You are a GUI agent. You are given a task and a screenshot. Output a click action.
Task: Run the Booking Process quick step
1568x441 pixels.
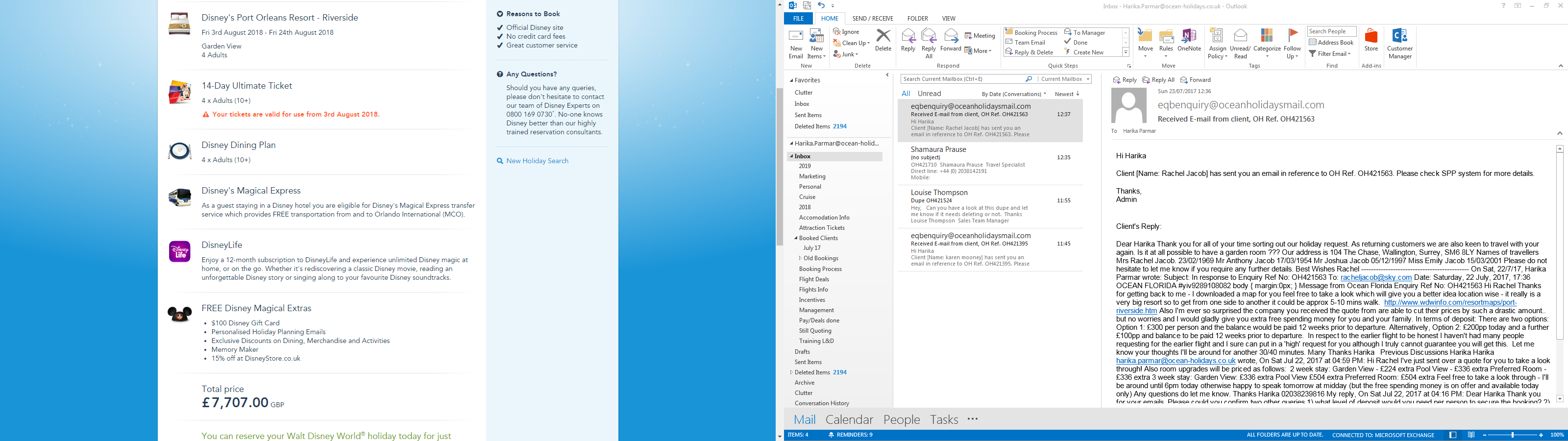tap(1031, 33)
